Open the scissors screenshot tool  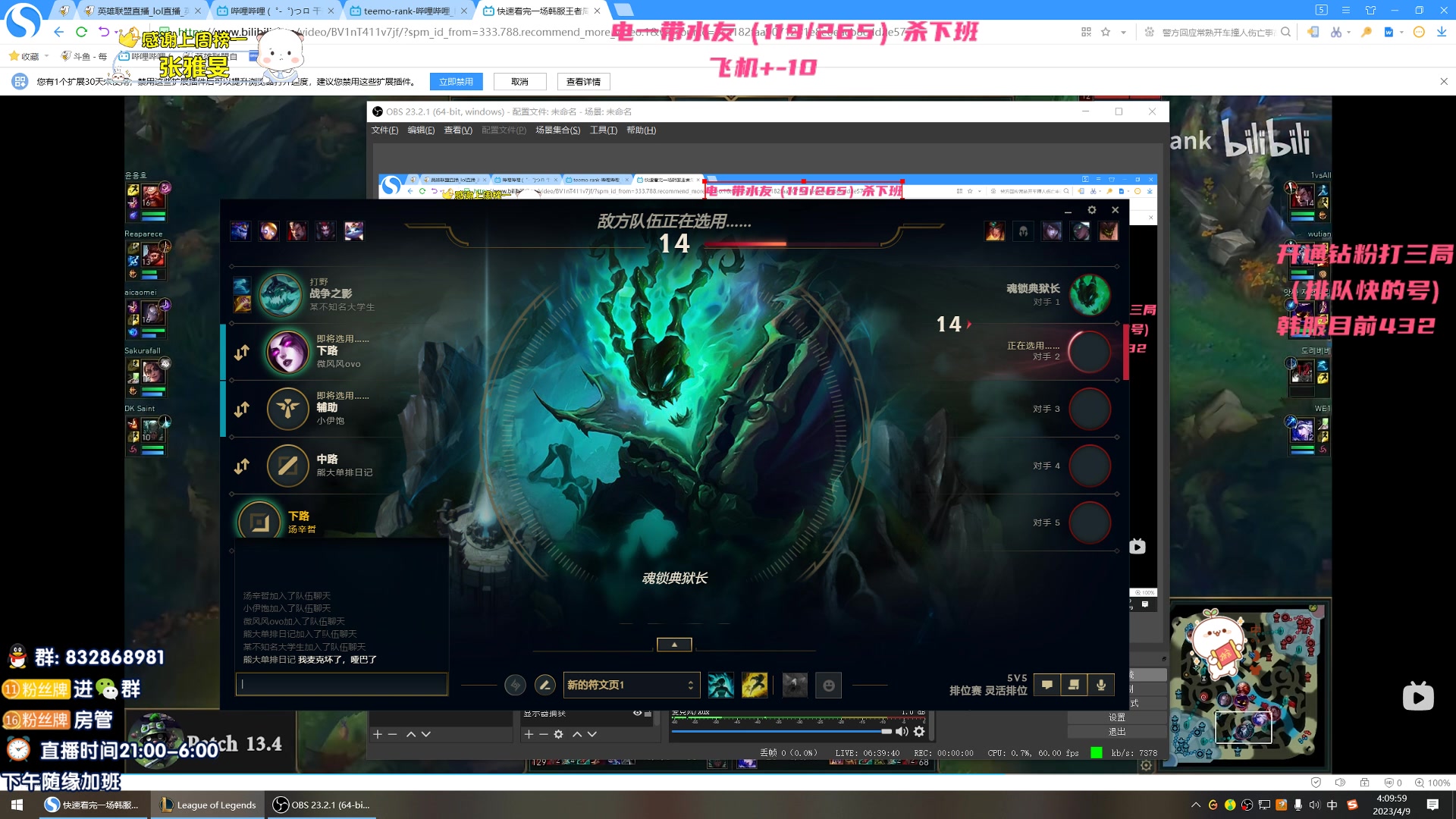(1336, 32)
